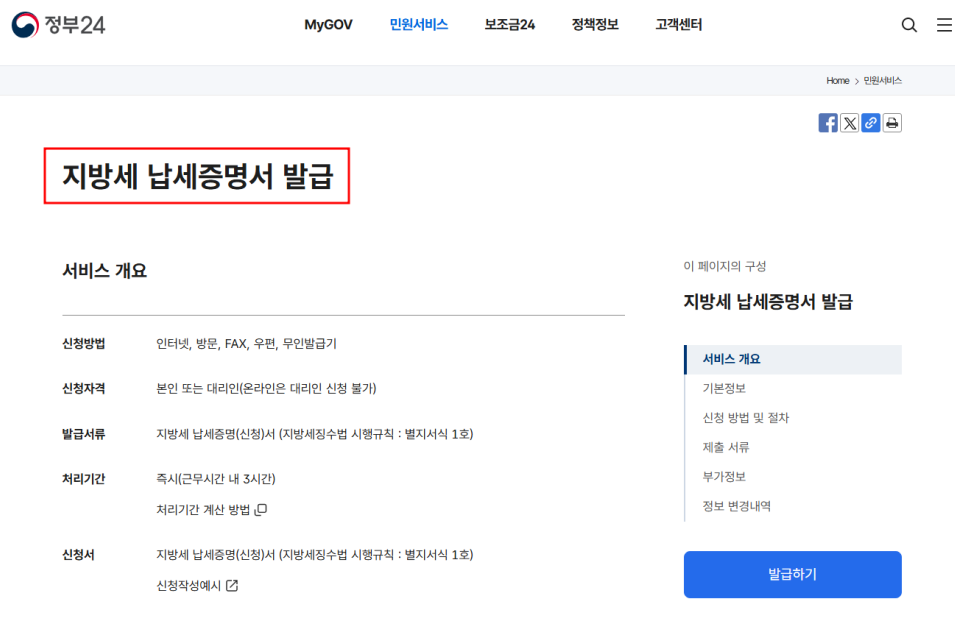The image size is (955, 621).
Task: Jump to 제출 서류 section
Action: click(725, 447)
